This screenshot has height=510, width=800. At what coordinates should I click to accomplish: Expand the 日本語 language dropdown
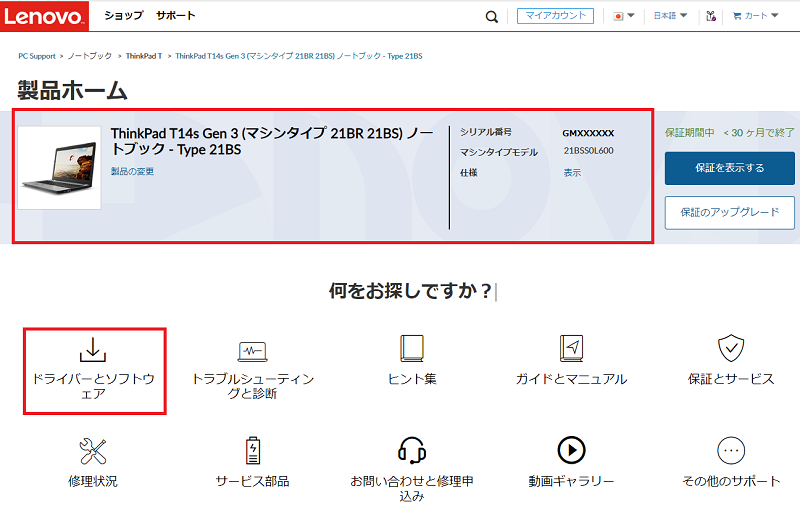pyautogui.click(x=670, y=16)
